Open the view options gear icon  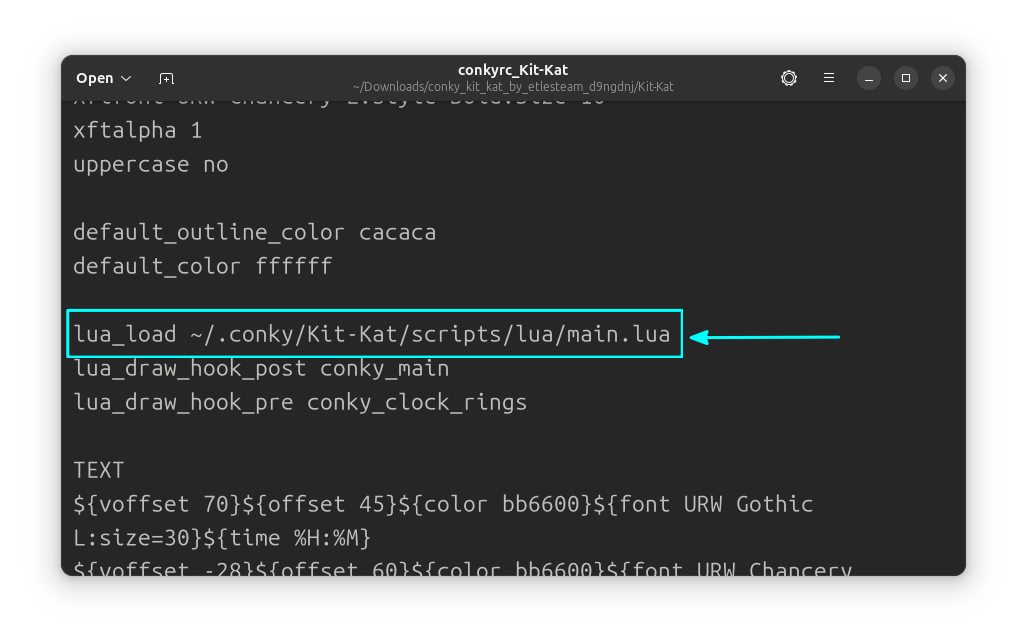789,78
